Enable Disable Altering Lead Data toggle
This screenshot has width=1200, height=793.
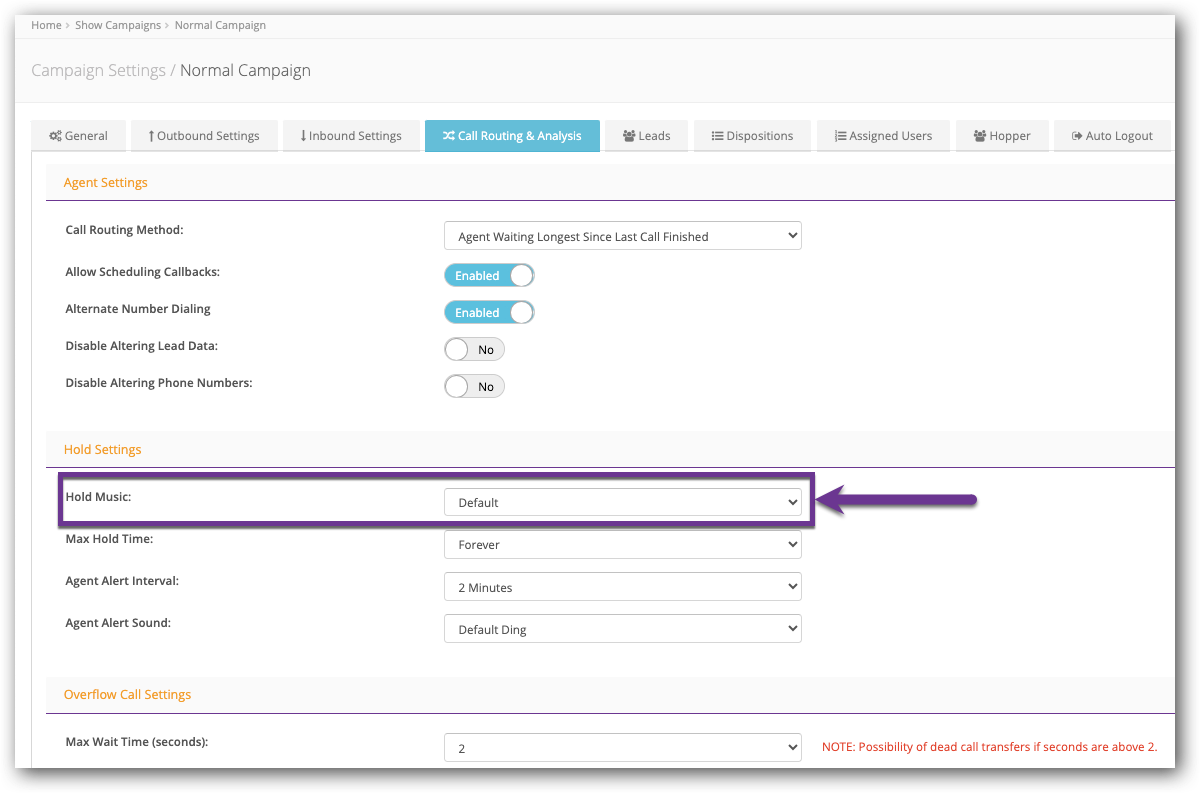474,350
